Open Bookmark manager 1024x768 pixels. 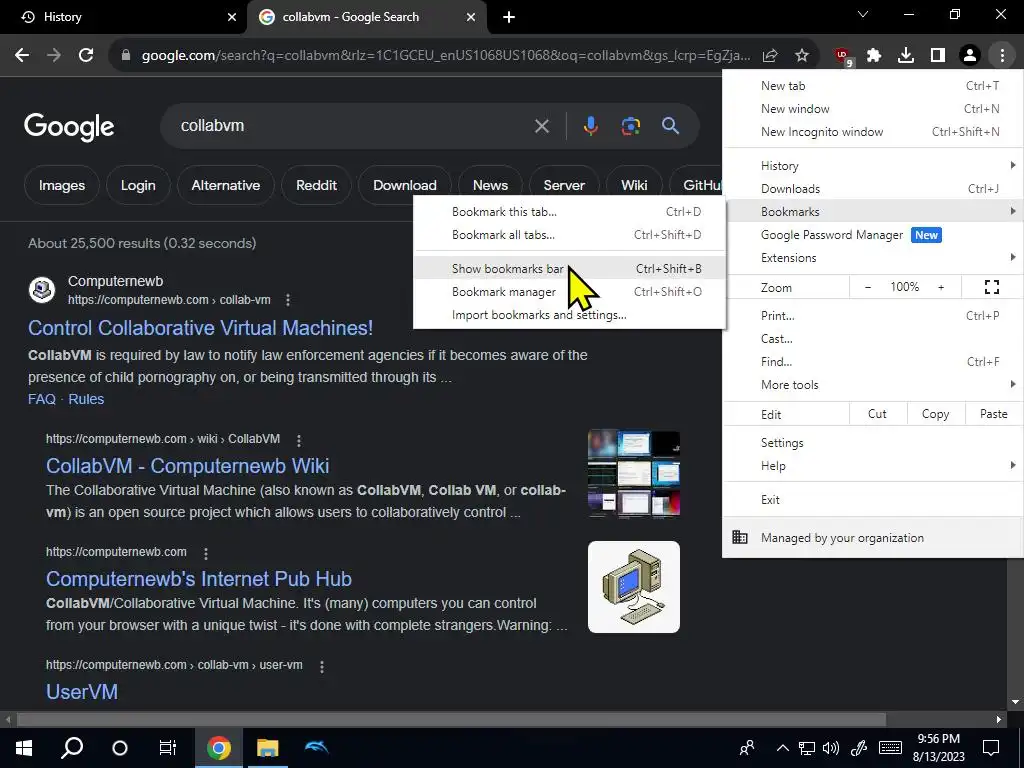click(x=569, y=292)
